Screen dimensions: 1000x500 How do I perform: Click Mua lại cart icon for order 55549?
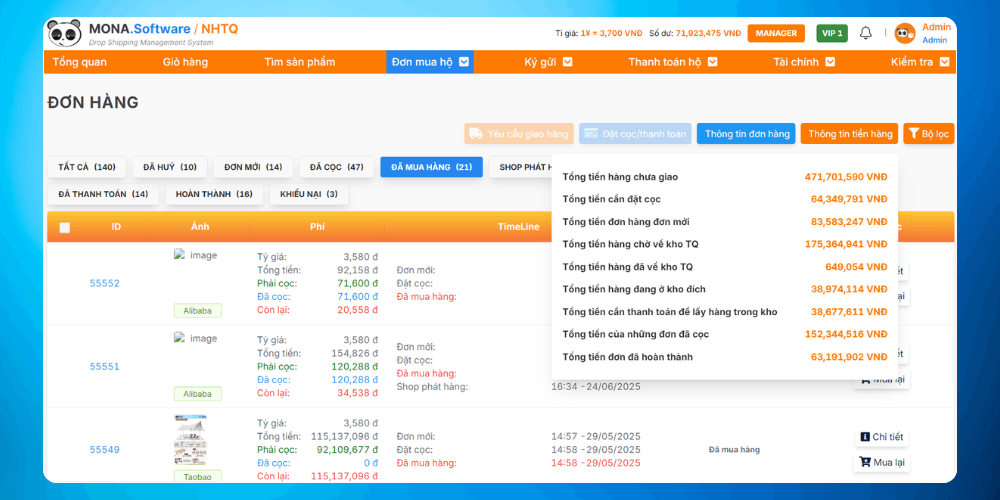865,462
